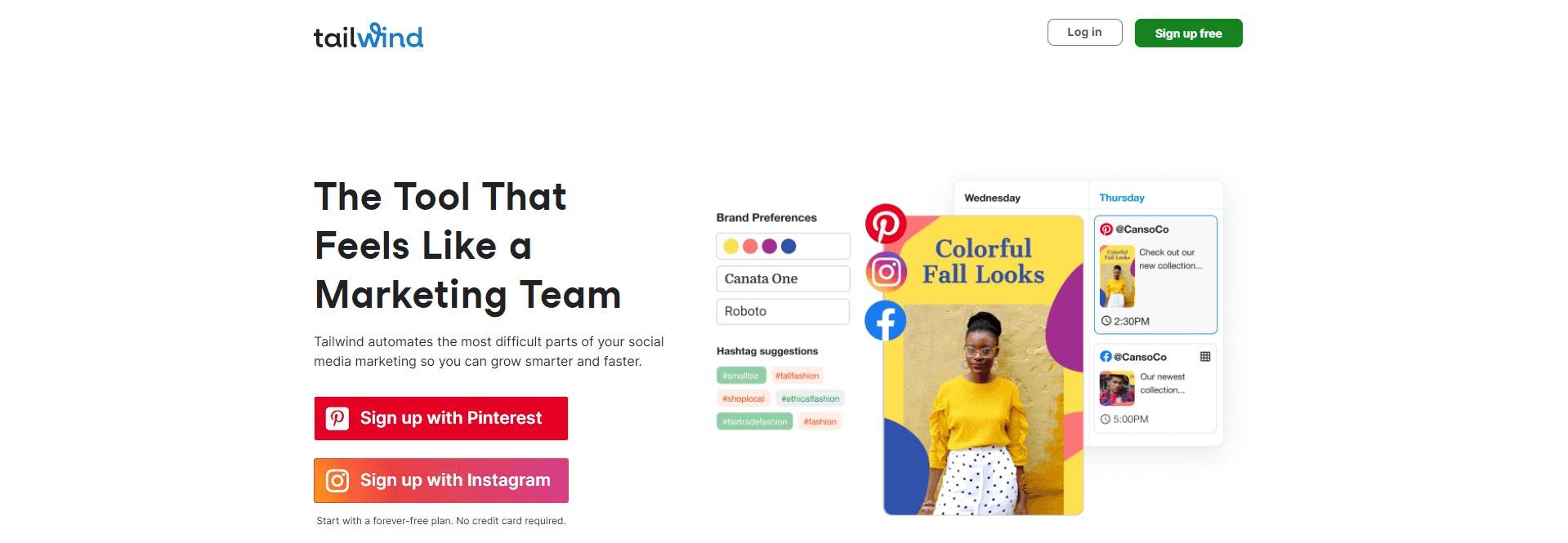Click the small Facebook icon beside @CansoCo
The width and height of the screenshot is (1568, 543).
[x=1106, y=357]
